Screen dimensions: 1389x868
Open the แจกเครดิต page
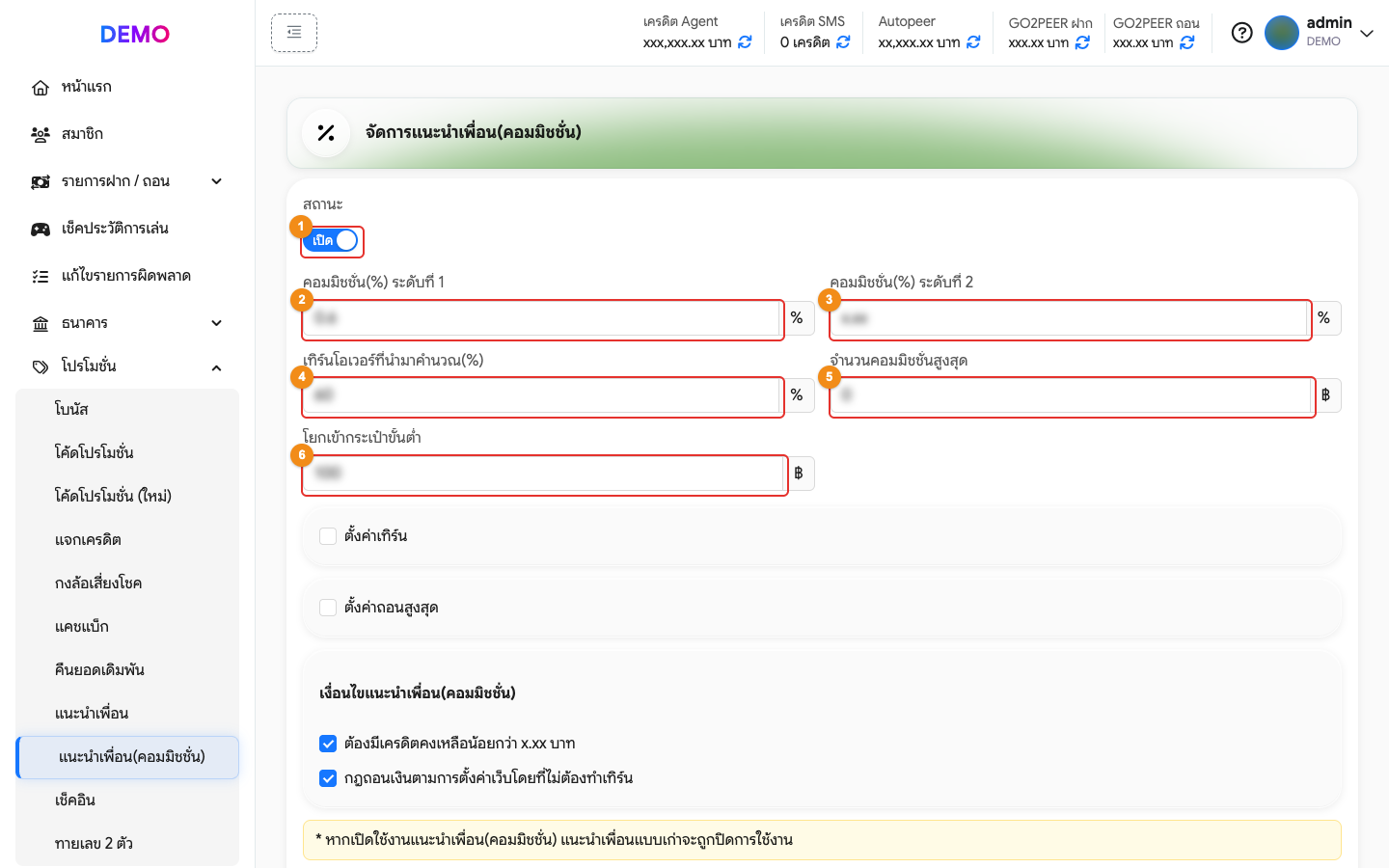tap(127, 540)
